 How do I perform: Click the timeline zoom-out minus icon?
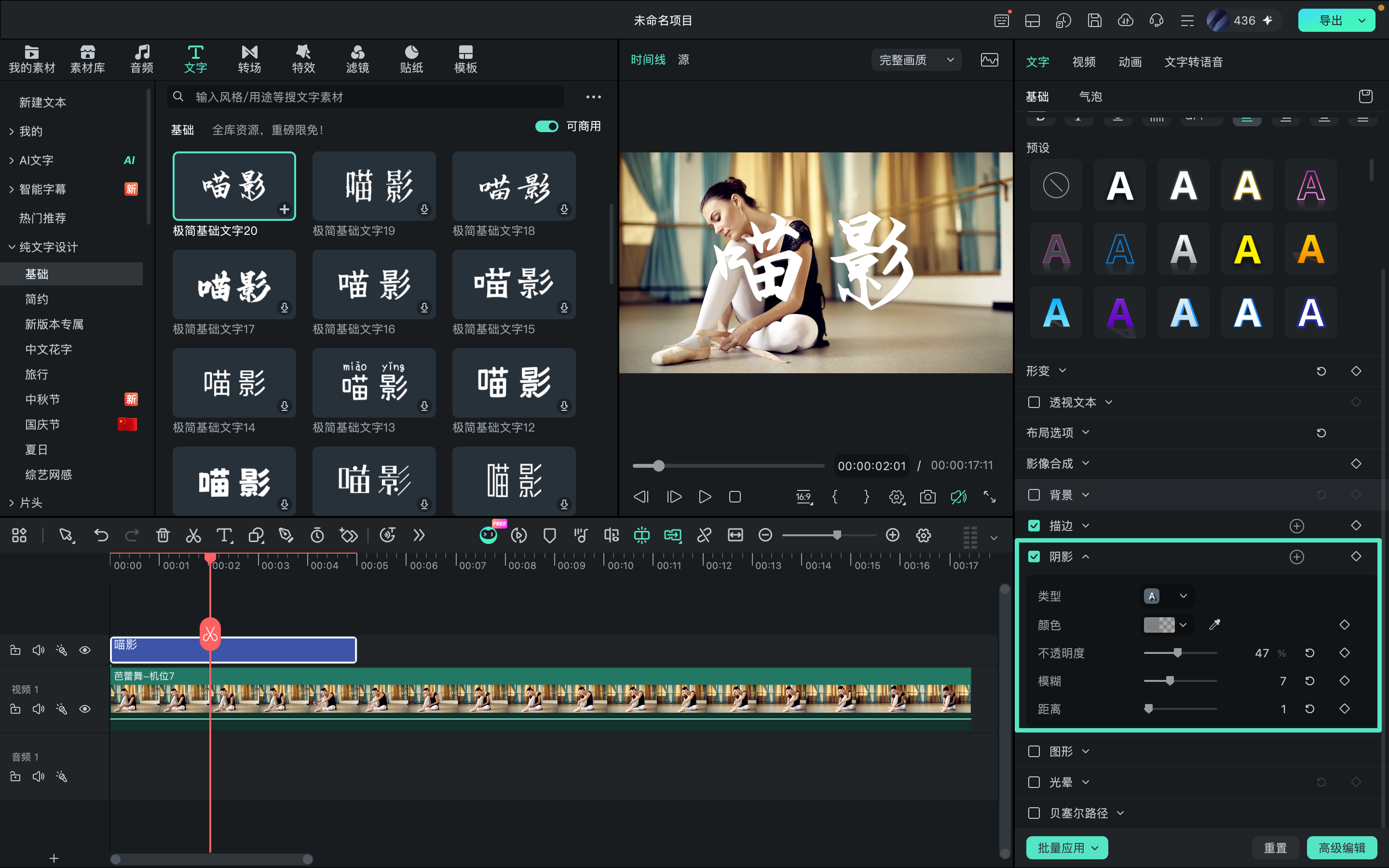[x=765, y=535]
